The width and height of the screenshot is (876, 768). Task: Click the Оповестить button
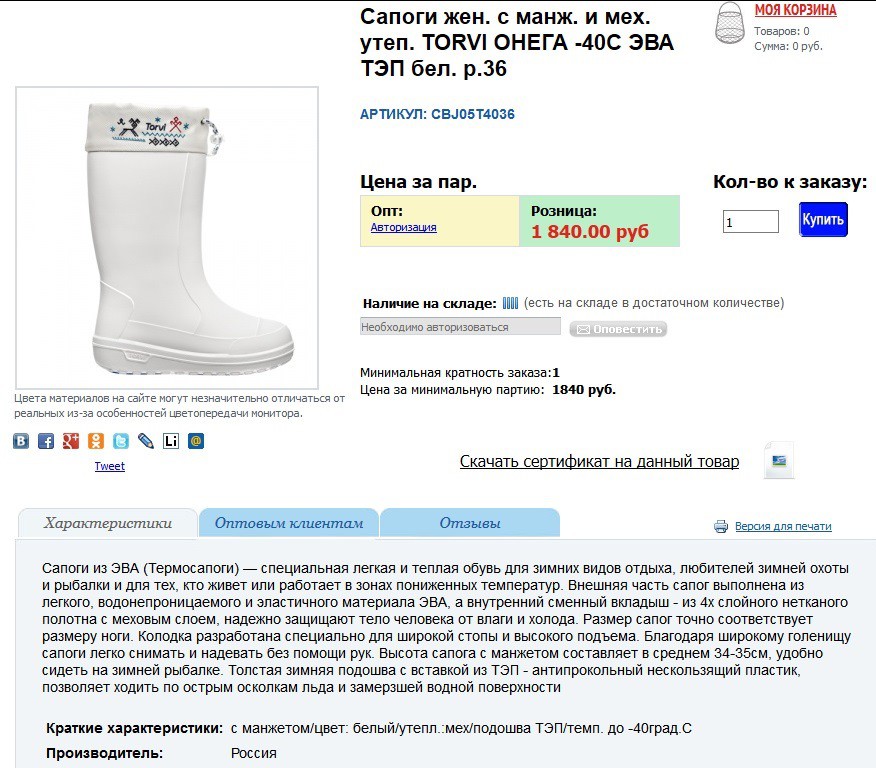tap(618, 329)
